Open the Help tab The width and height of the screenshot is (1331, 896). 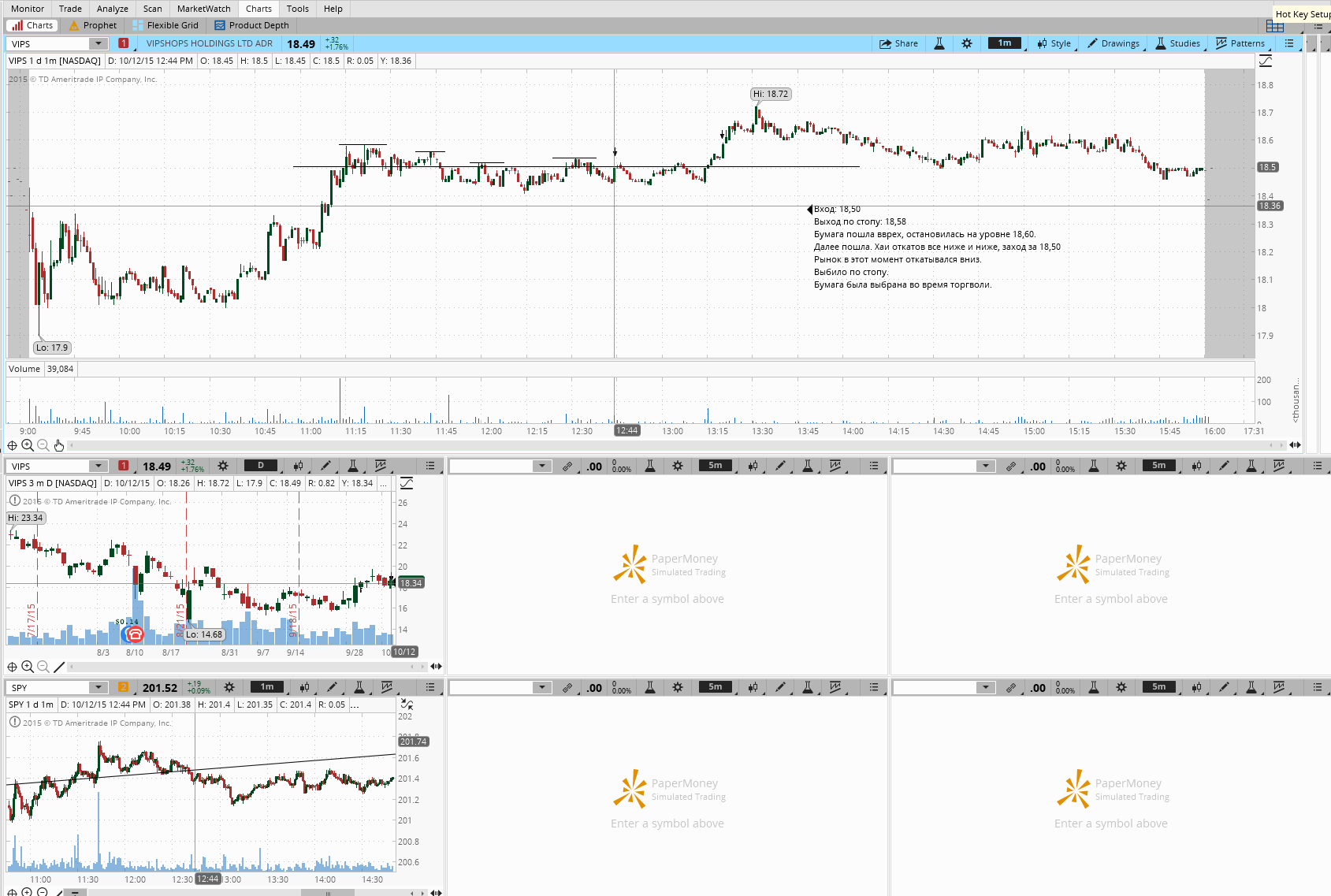333,9
